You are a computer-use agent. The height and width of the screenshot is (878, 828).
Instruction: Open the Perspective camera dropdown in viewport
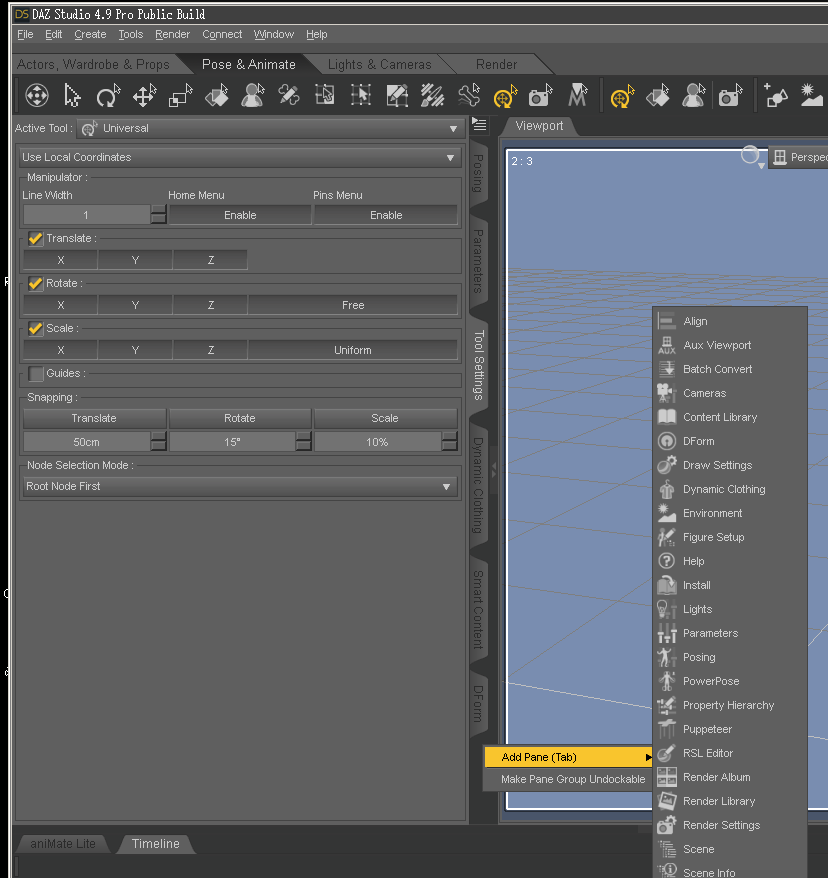(x=799, y=158)
